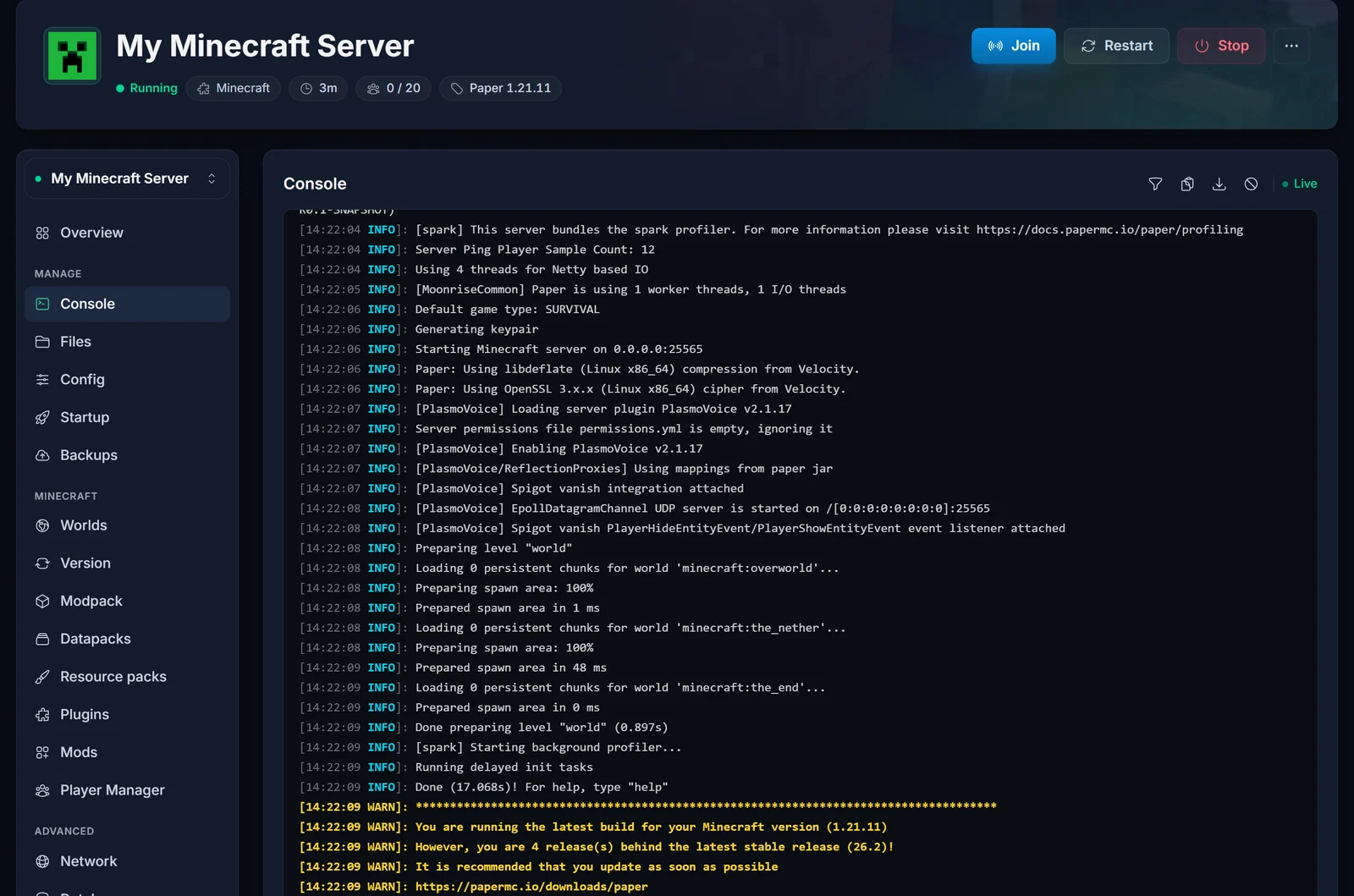The width and height of the screenshot is (1354, 896).
Task: Click the Running status indicator
Action: [146, 88]
